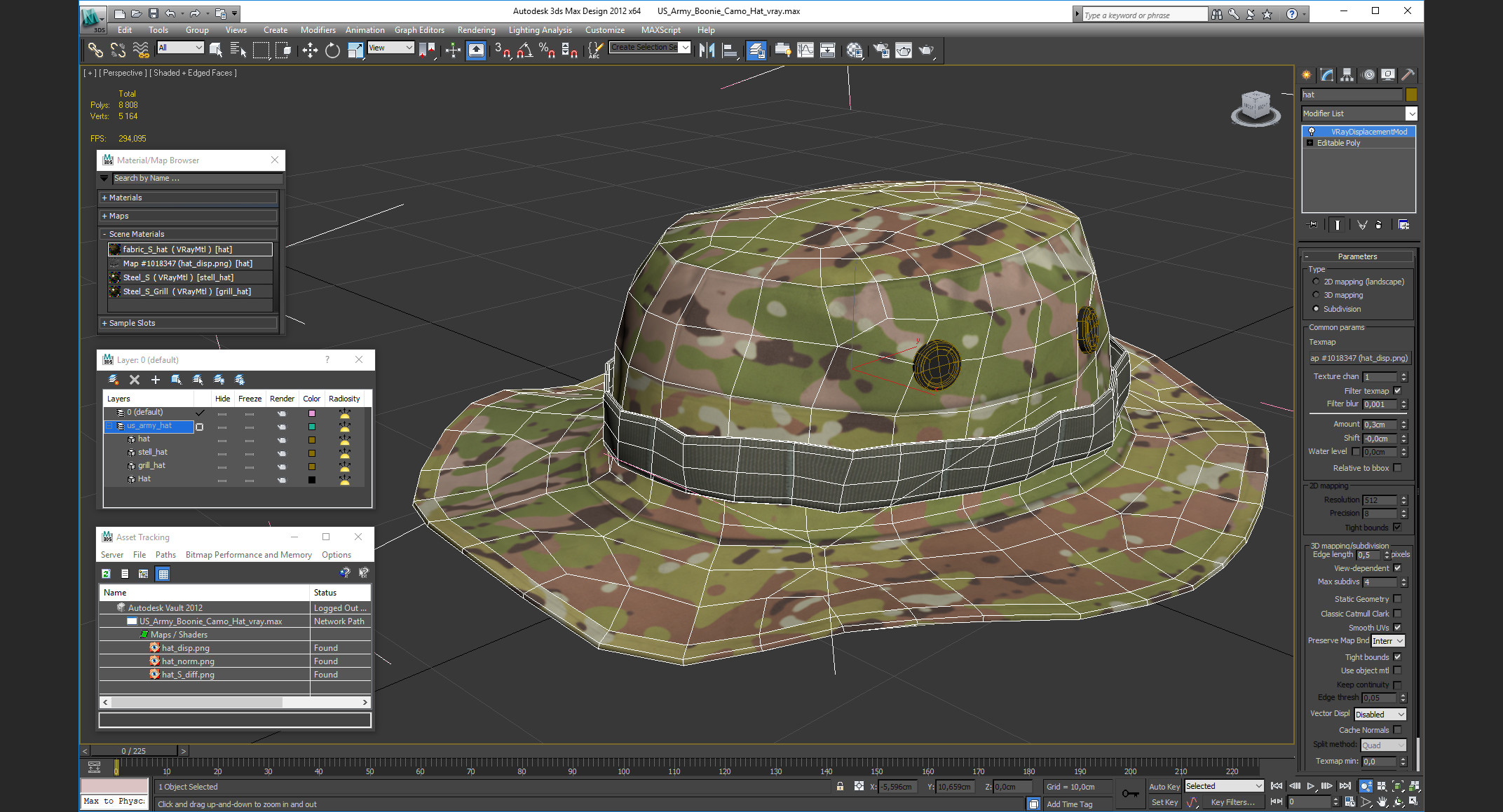Go to end of animation
Viewport: 1503px width, 812px height.
click(1345, 787)
